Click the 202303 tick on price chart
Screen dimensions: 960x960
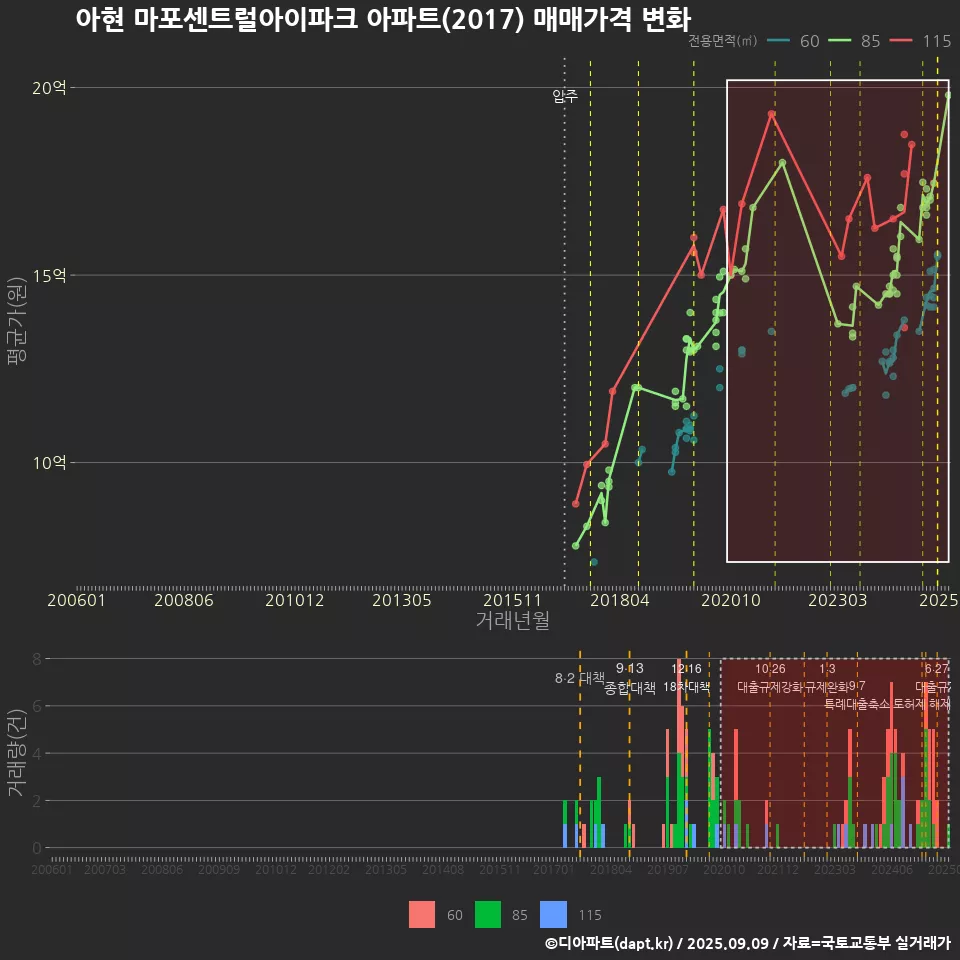(x=838, y=600)
